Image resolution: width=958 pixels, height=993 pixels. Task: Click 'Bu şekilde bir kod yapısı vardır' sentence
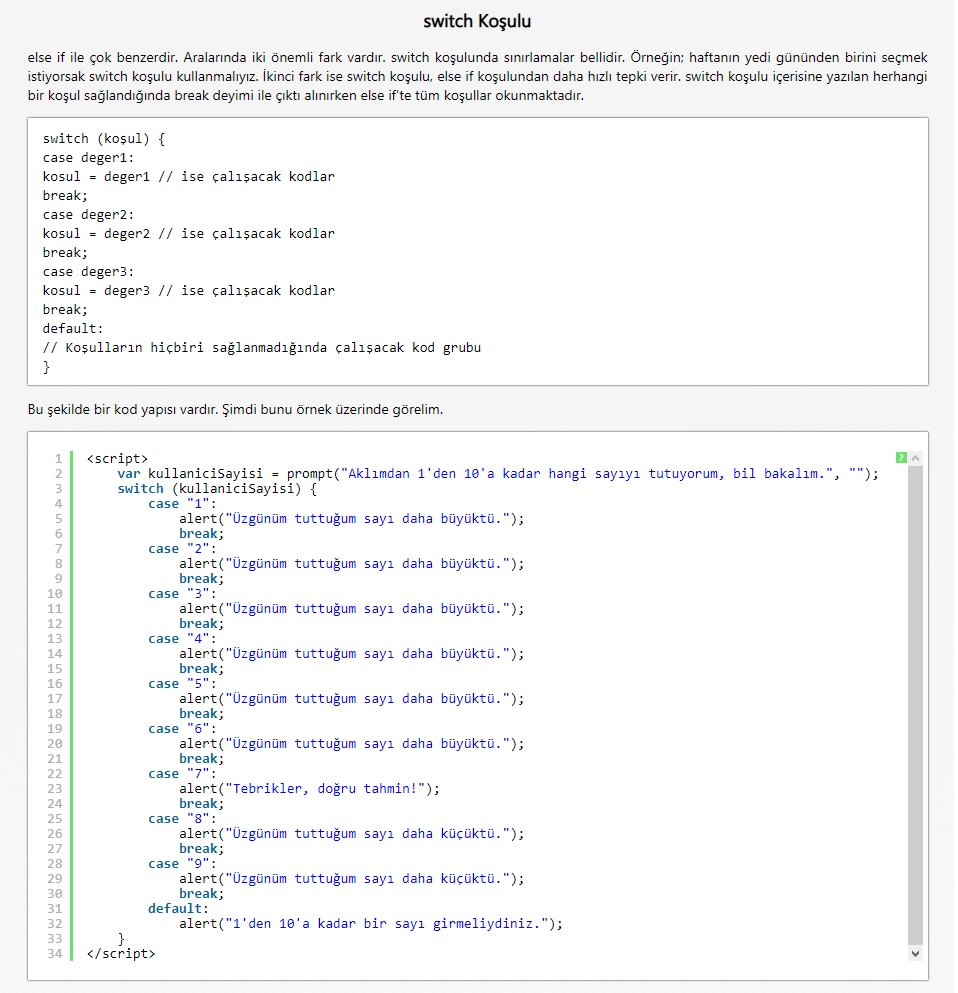coord(236,410)
